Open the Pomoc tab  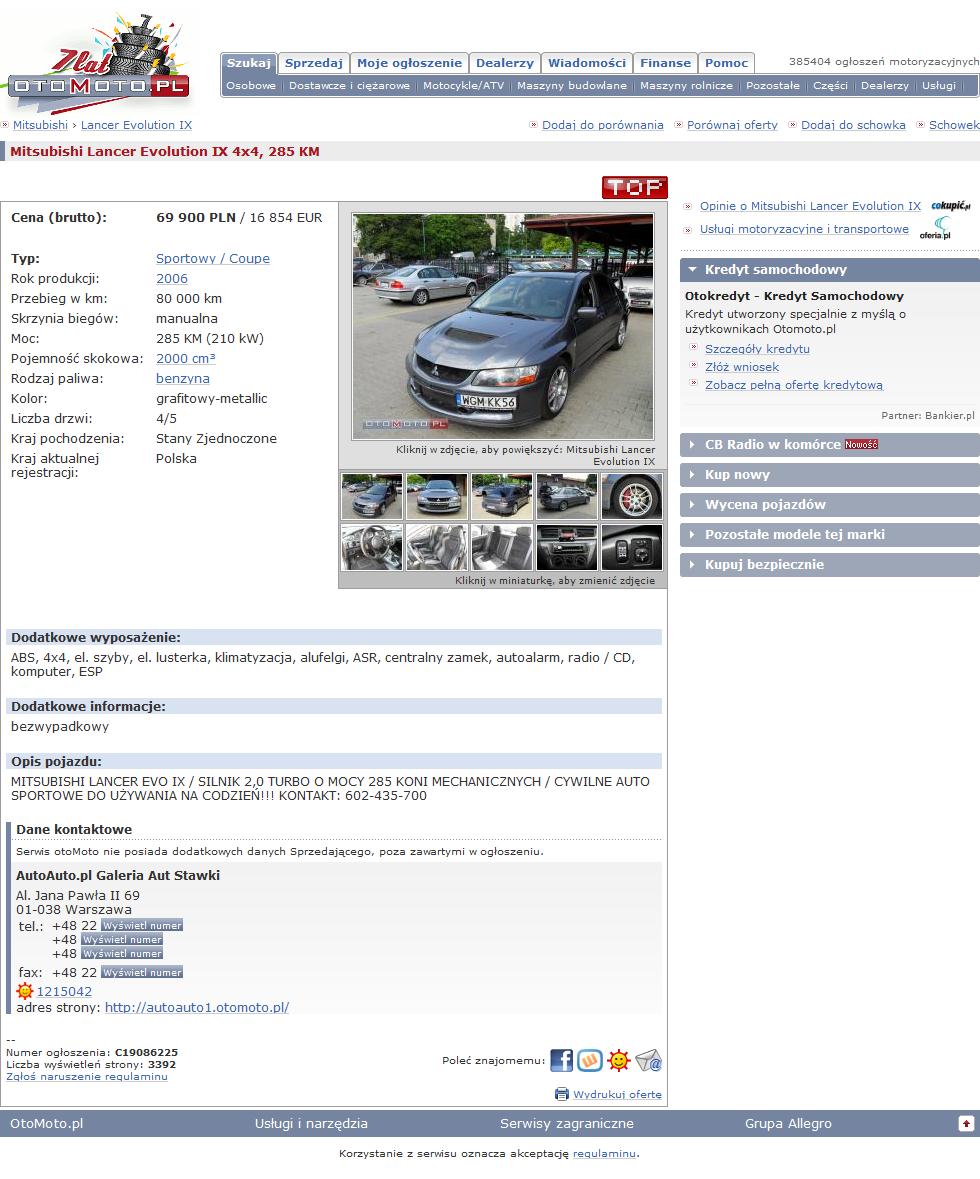click(727, 63)
